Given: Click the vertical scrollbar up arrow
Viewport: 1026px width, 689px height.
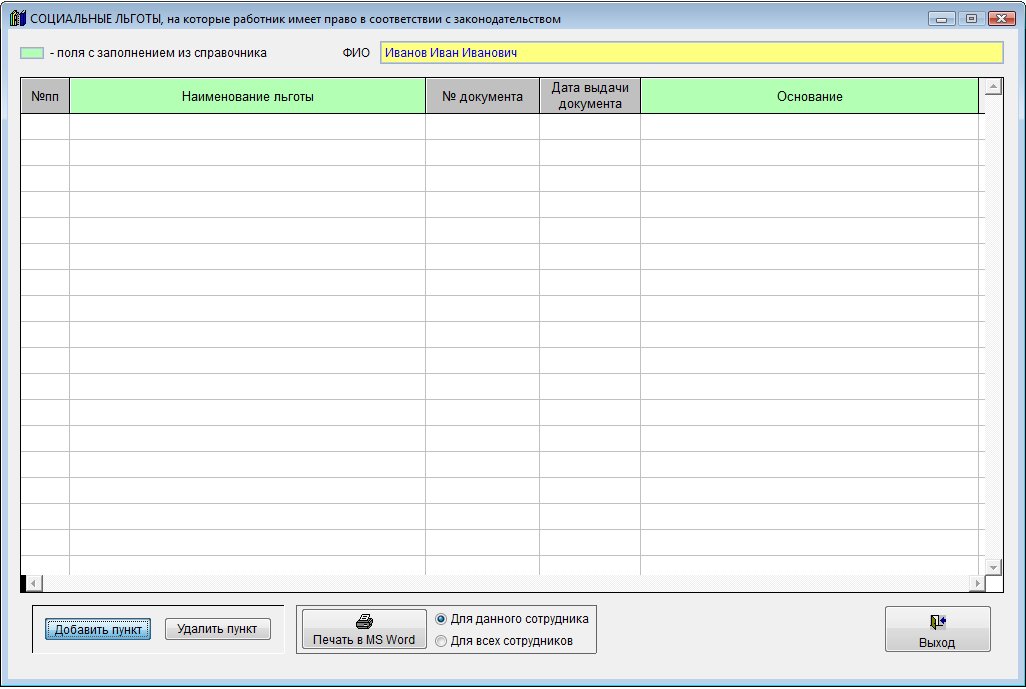Looking at the screenshot, I should (x=993, y=86).
